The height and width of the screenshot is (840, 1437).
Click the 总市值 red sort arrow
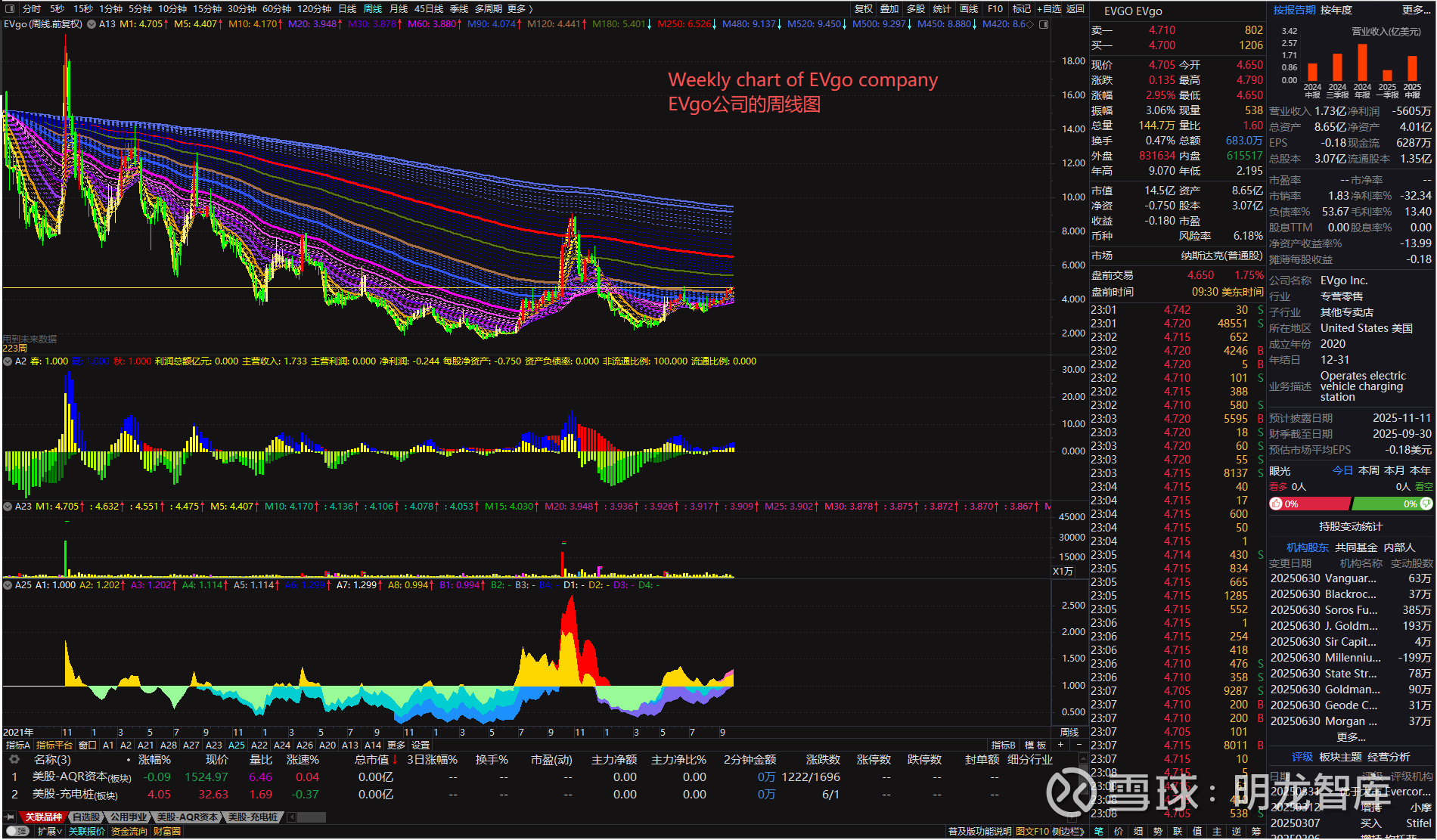pos(395,759)
